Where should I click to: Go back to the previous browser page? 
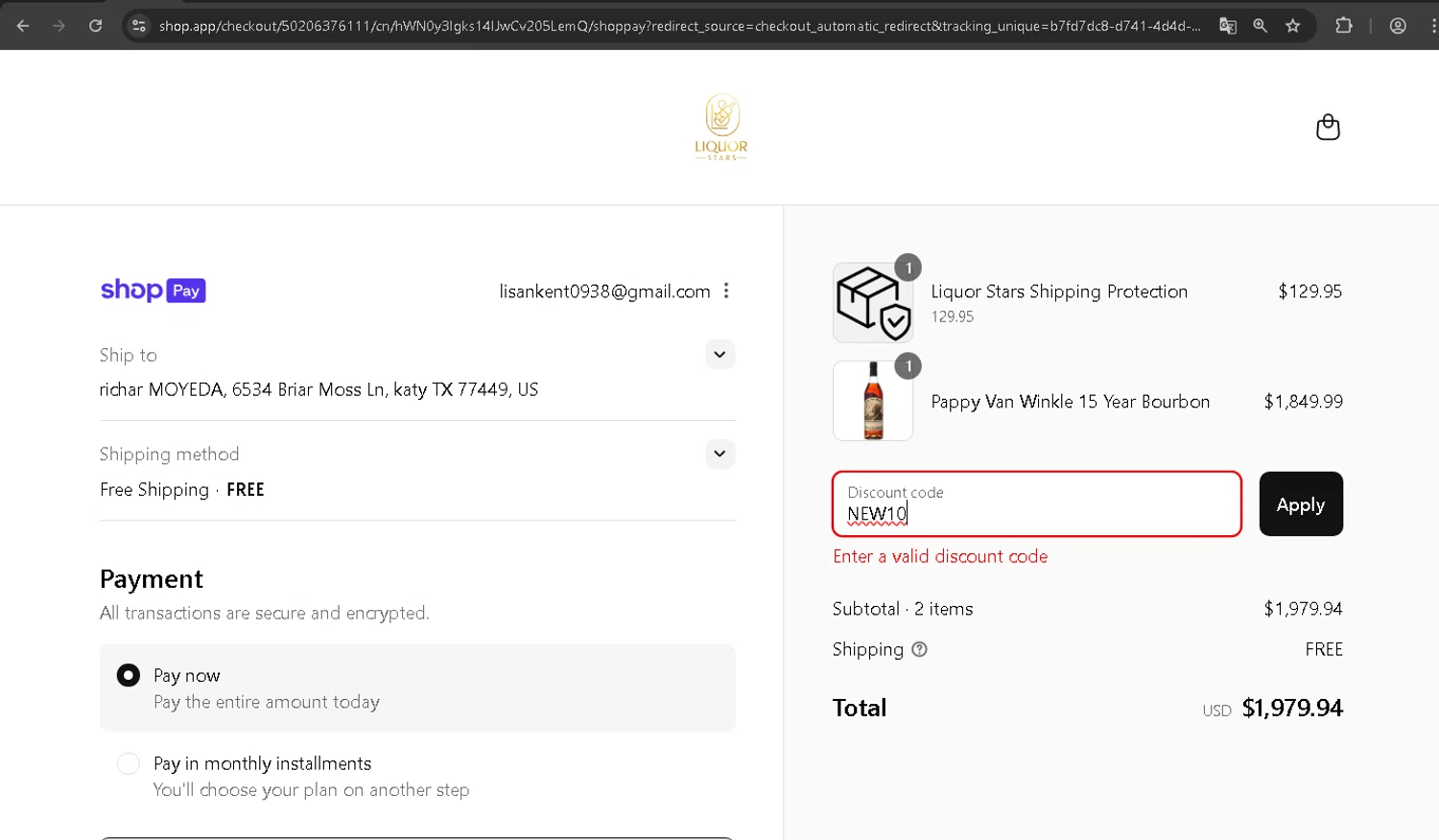click(23, 26)
